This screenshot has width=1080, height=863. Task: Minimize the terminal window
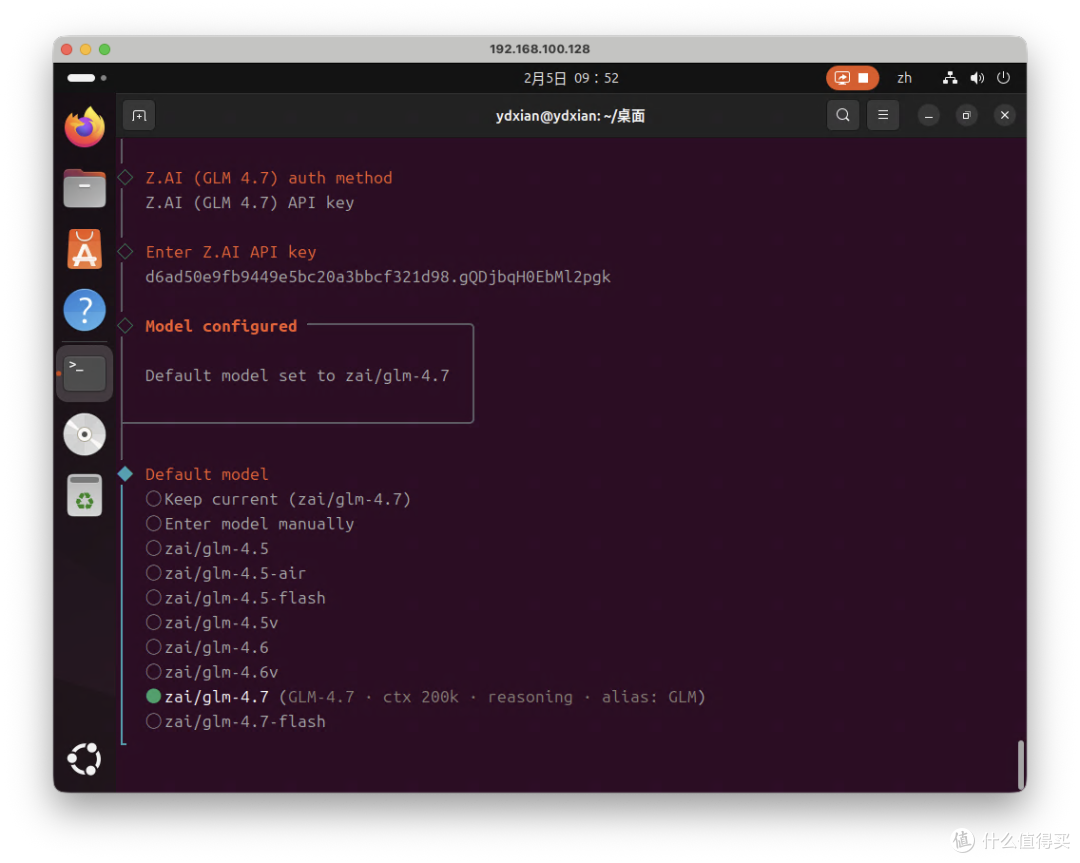pos(928,116)
